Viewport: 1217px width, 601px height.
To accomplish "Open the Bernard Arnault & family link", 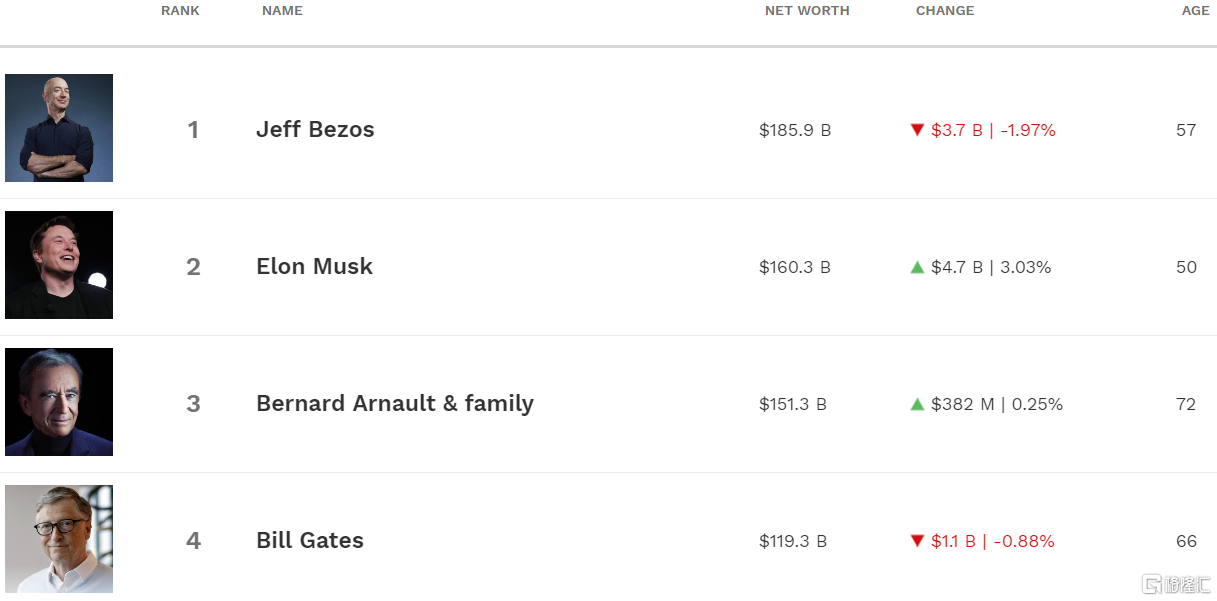I will coord(395,404).
